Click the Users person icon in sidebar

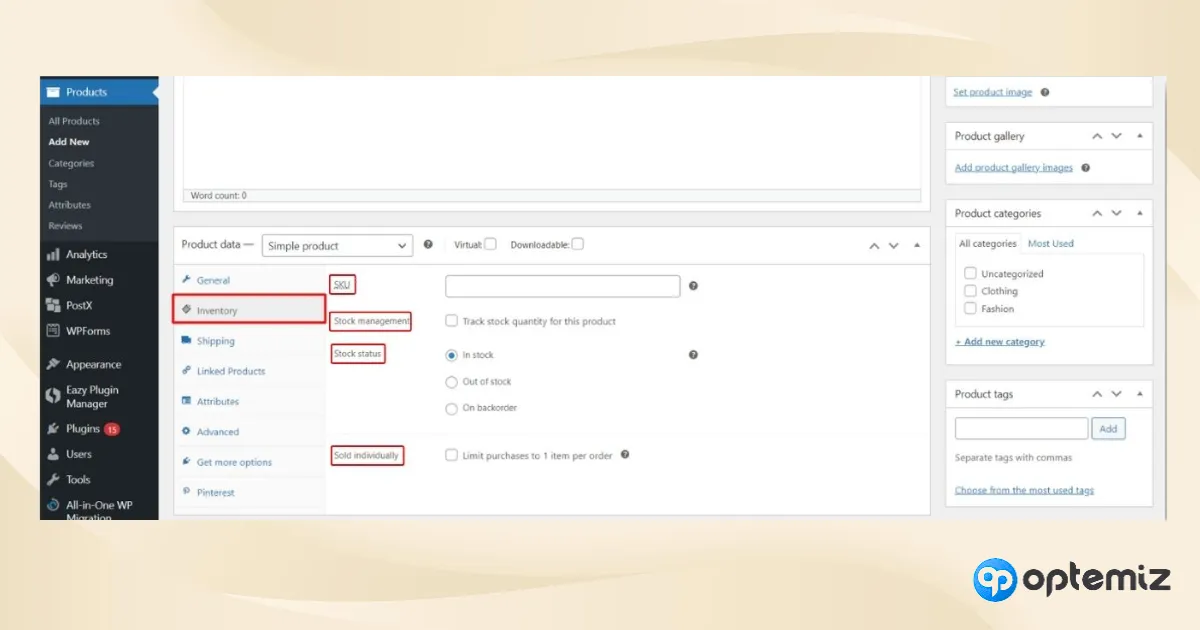tap(53, 454)
